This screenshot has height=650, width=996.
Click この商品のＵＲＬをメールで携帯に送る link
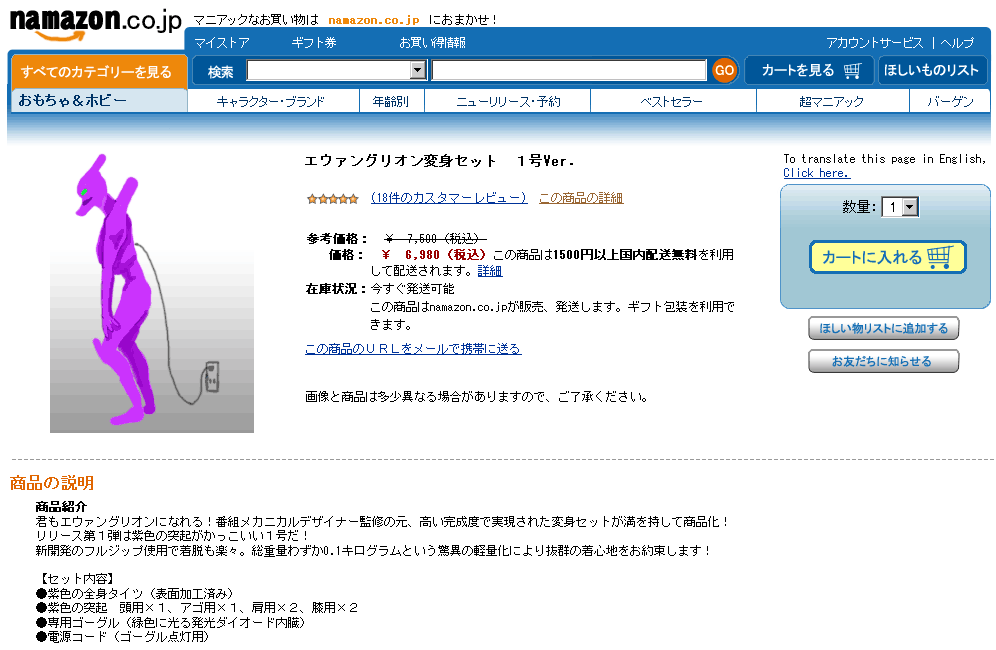click(x=413, y=348)
